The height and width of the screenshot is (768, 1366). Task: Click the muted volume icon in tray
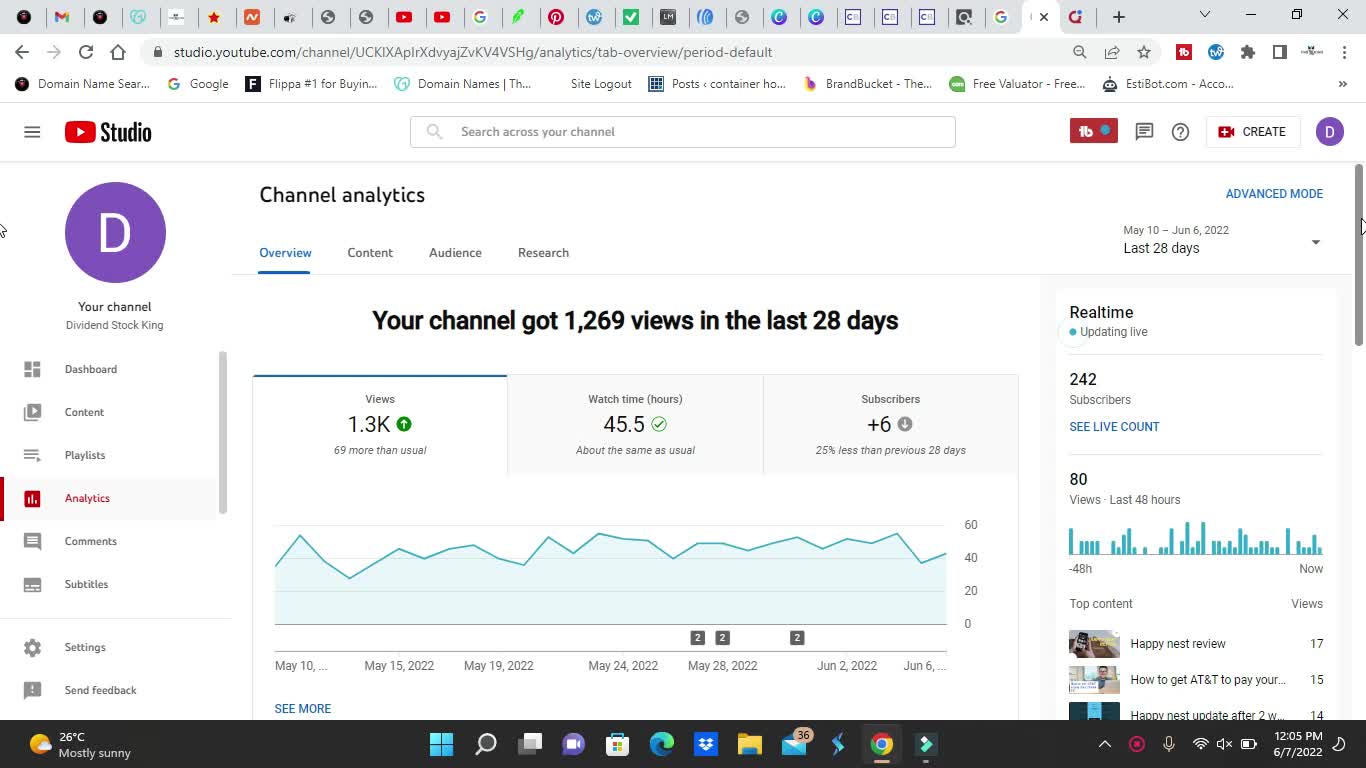pyautogui.click(x=1224, y=744)
